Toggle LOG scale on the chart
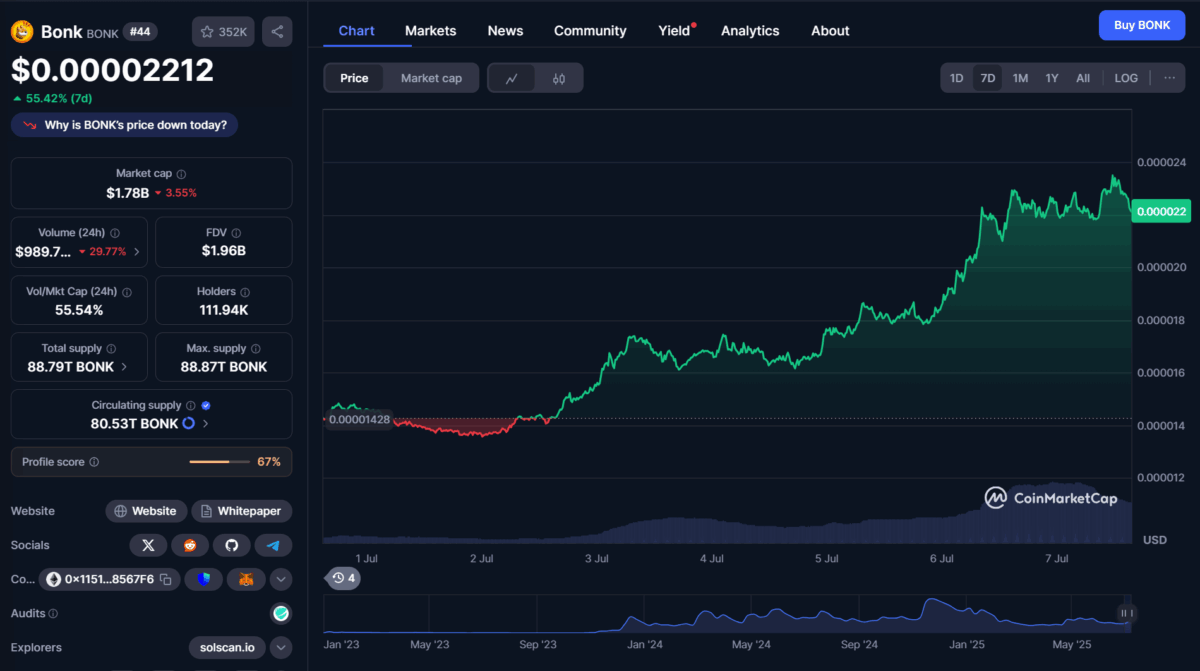The height and width of the screenshot is (671, 1200). click(x=1126, y=78)
